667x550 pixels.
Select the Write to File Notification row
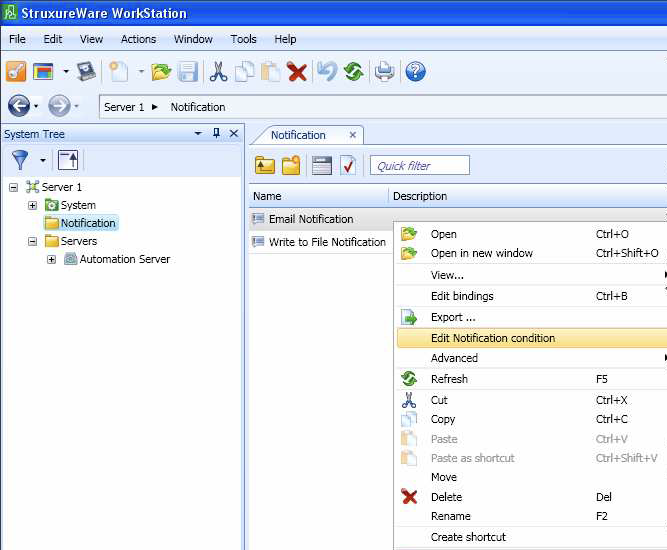[320, 242]
